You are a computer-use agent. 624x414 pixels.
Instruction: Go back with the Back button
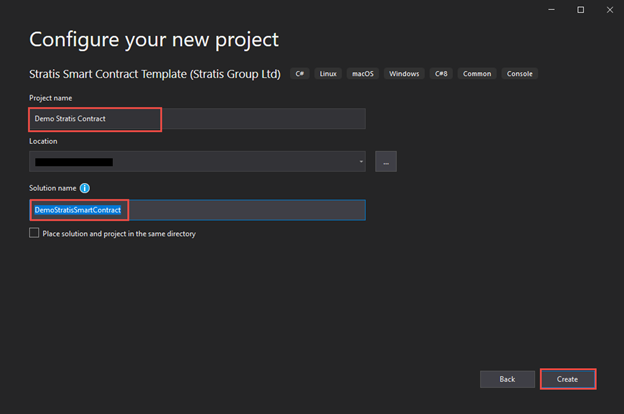[x=507, y=379]
